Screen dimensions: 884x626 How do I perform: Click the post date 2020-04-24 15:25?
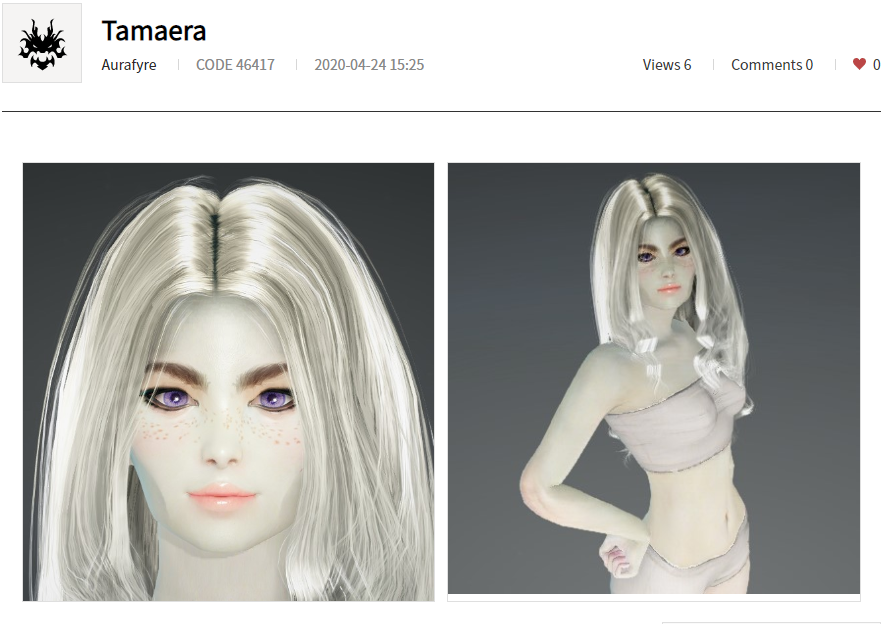coord(369,65)
